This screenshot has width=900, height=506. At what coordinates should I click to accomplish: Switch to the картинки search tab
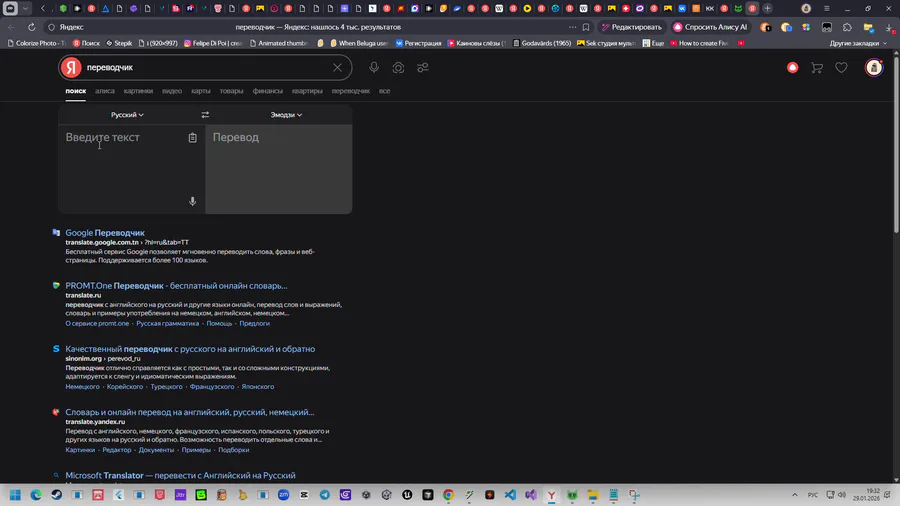(138, 91)
